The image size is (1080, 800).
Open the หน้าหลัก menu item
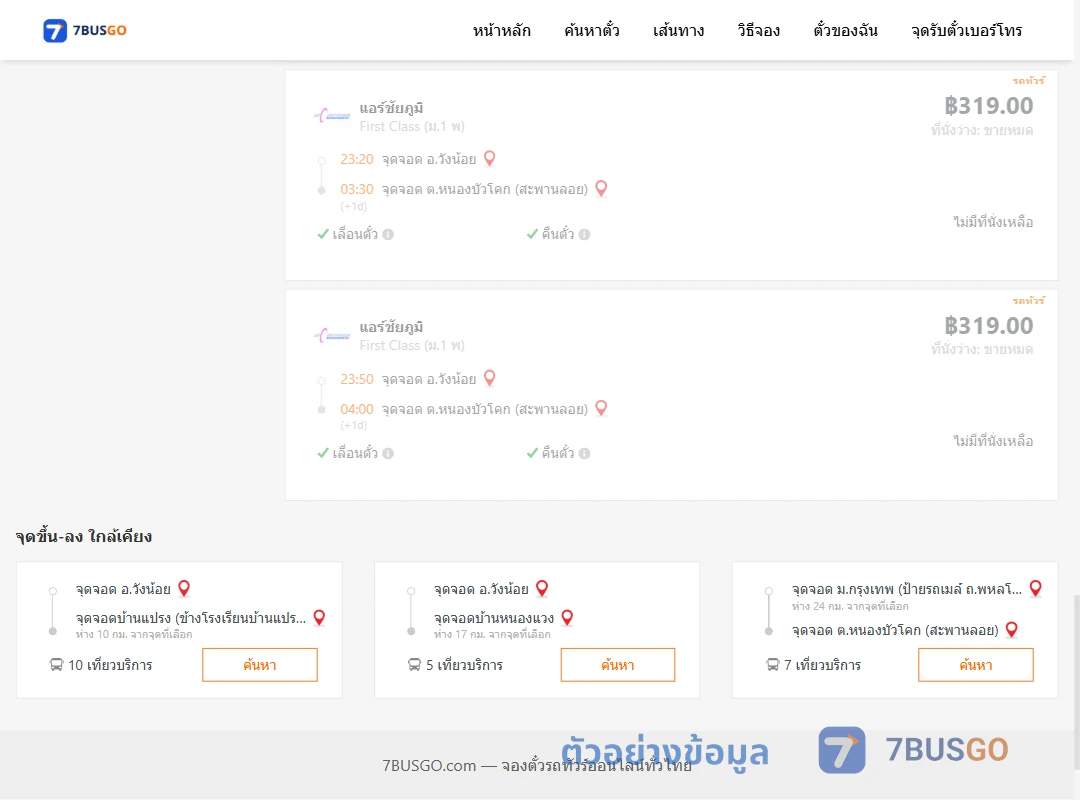501,30
